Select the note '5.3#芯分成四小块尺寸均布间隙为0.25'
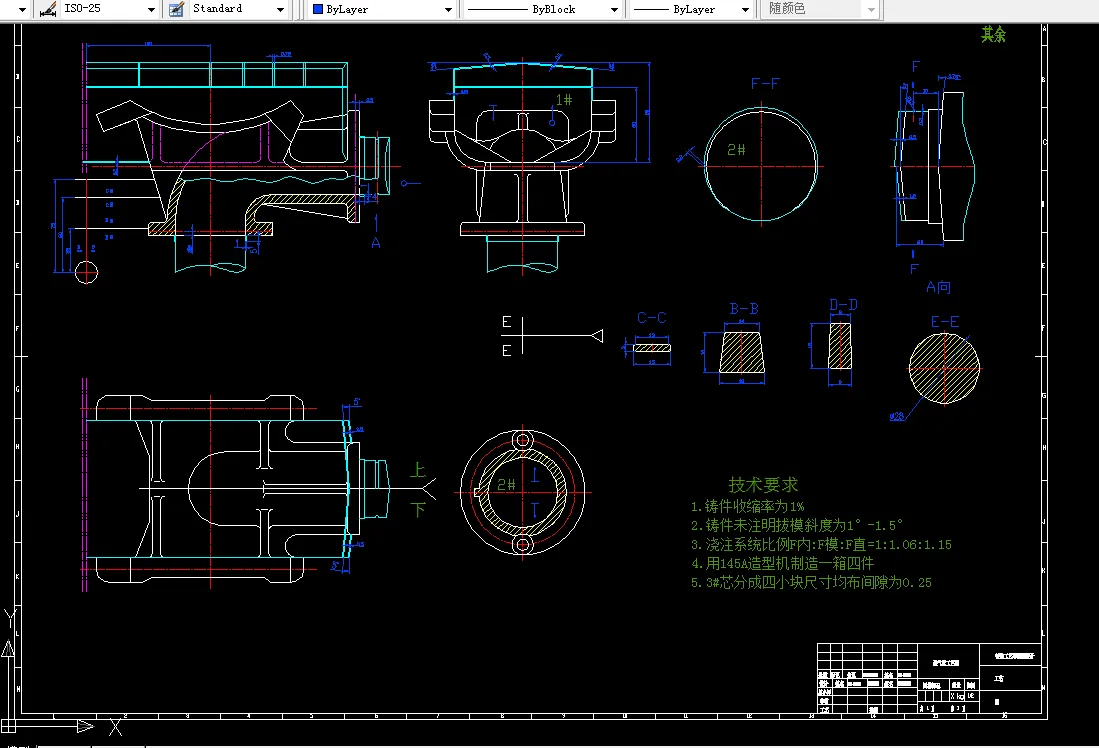1099x748 pixels. tap(811, 582)
